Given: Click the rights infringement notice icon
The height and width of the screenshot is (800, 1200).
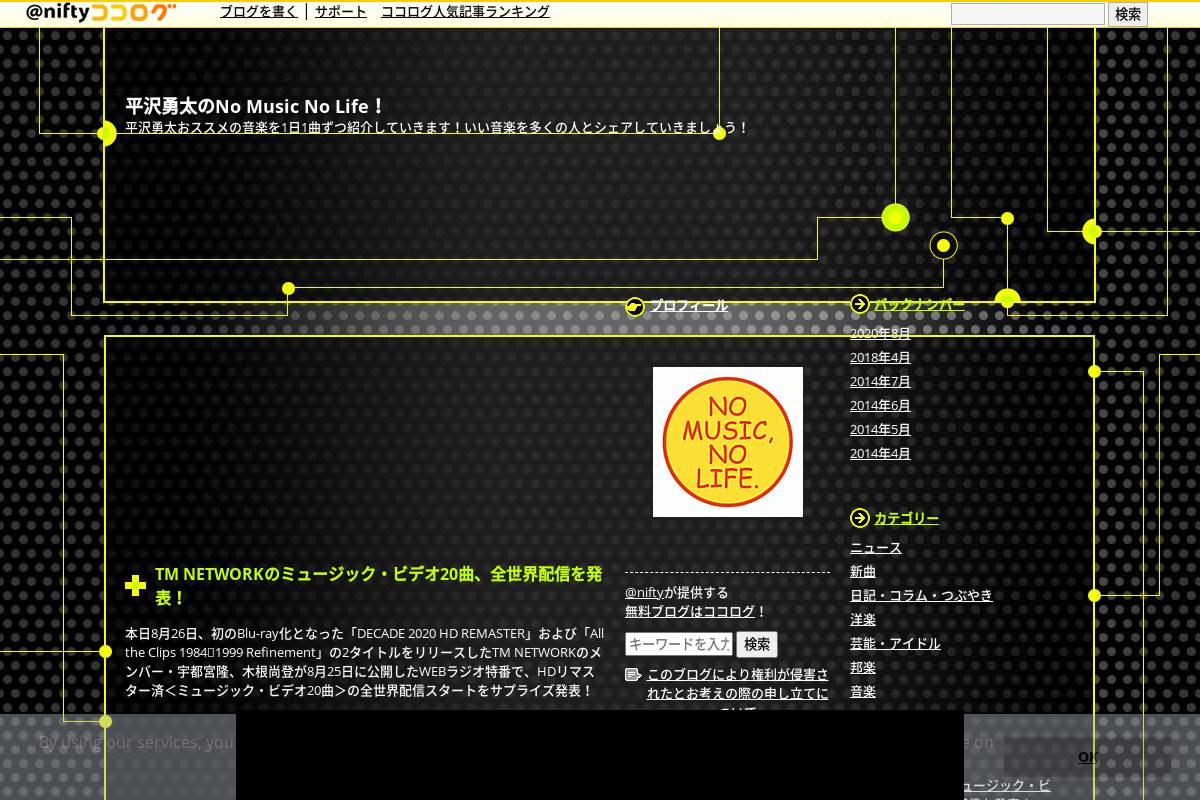Looking at the screenshot, I should 633,675.
